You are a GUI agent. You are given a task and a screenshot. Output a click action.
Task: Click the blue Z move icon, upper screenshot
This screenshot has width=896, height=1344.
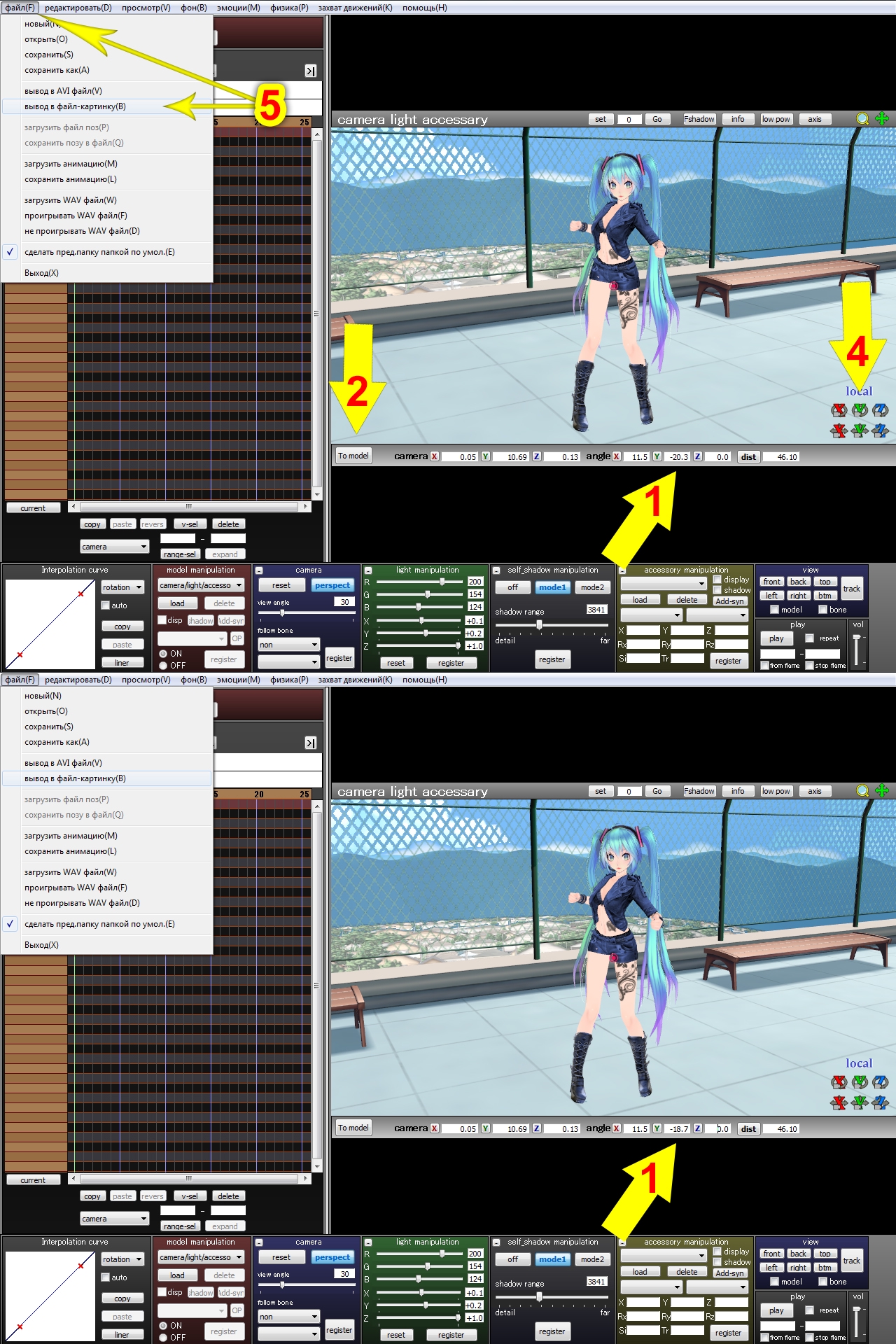click(x=881, y=430)
